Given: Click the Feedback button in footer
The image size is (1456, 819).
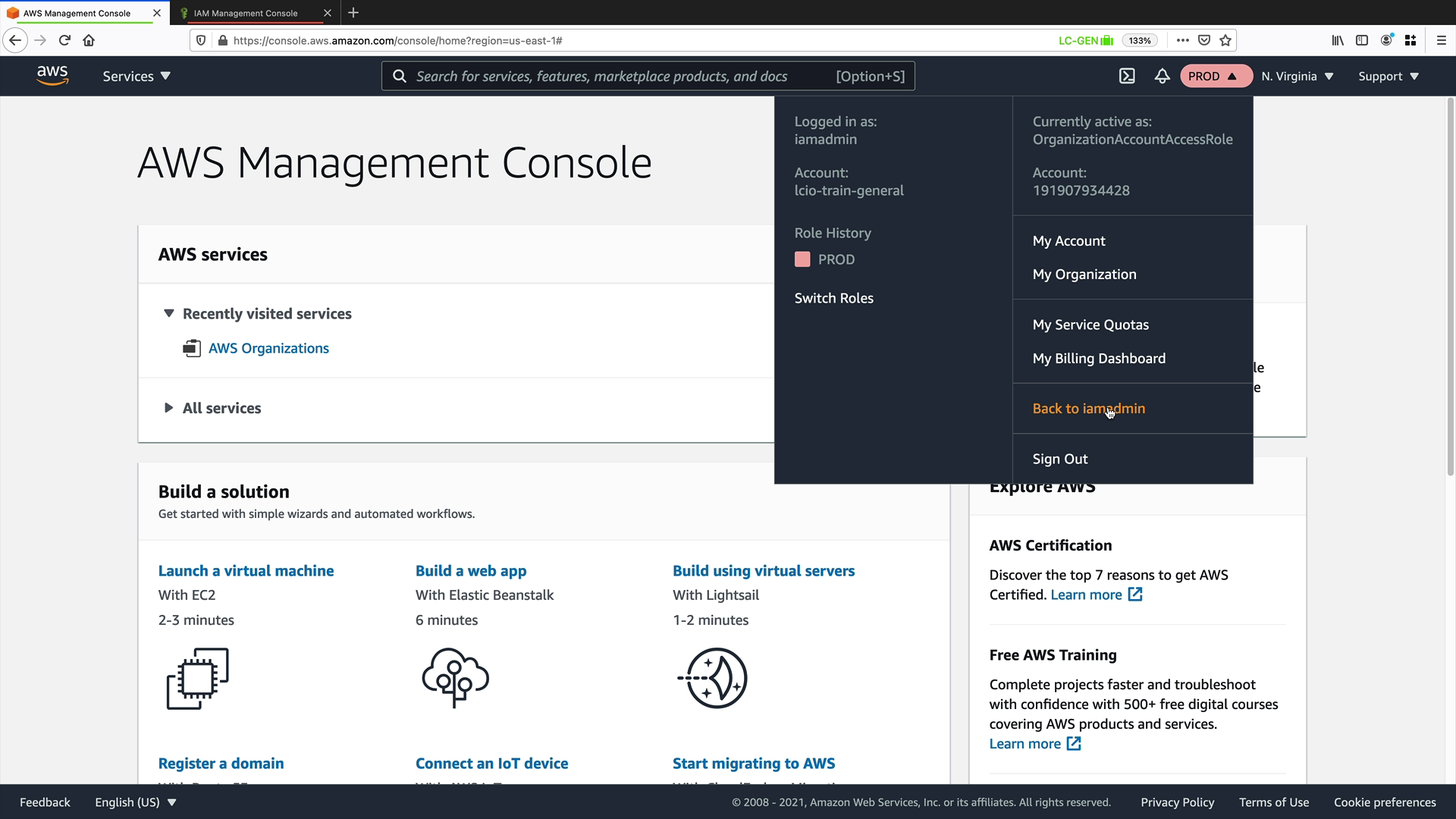Looking at the screenshot, I should click(x=45, y=802).
